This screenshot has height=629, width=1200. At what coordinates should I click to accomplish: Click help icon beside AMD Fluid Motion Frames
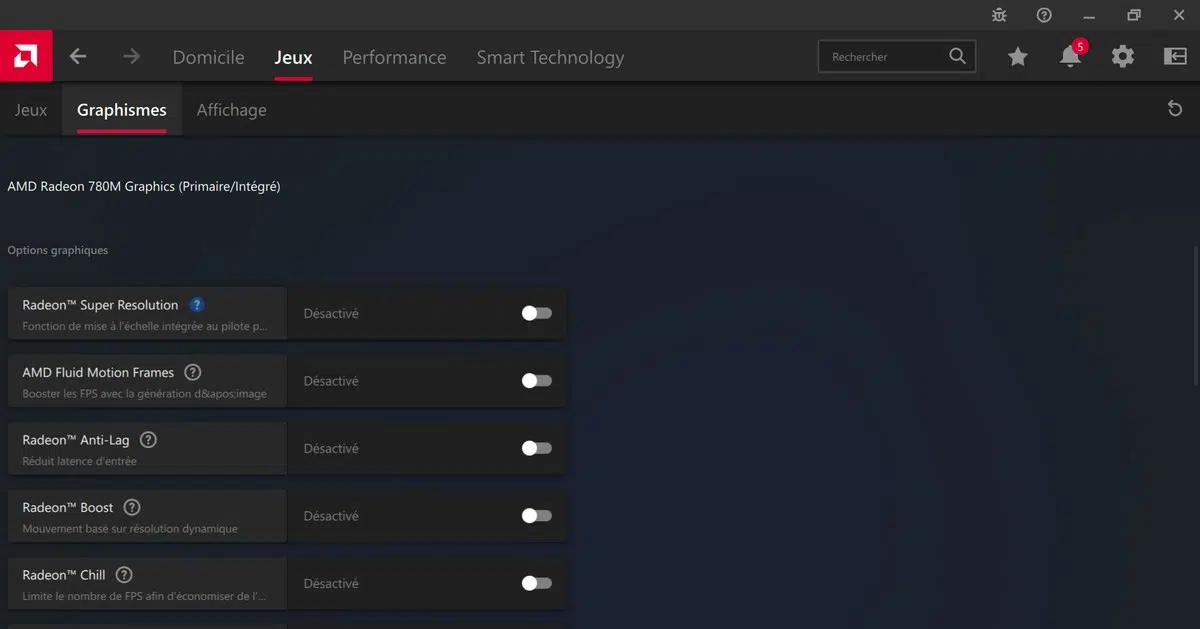pos(193,372)
